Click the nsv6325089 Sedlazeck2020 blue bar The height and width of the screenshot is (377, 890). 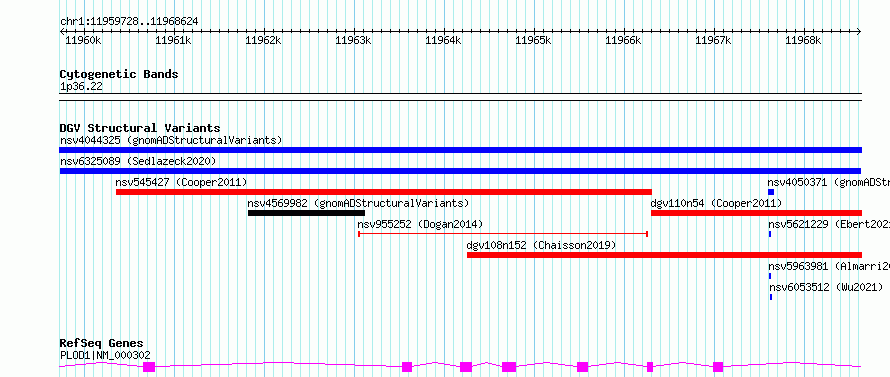point(460,171)
